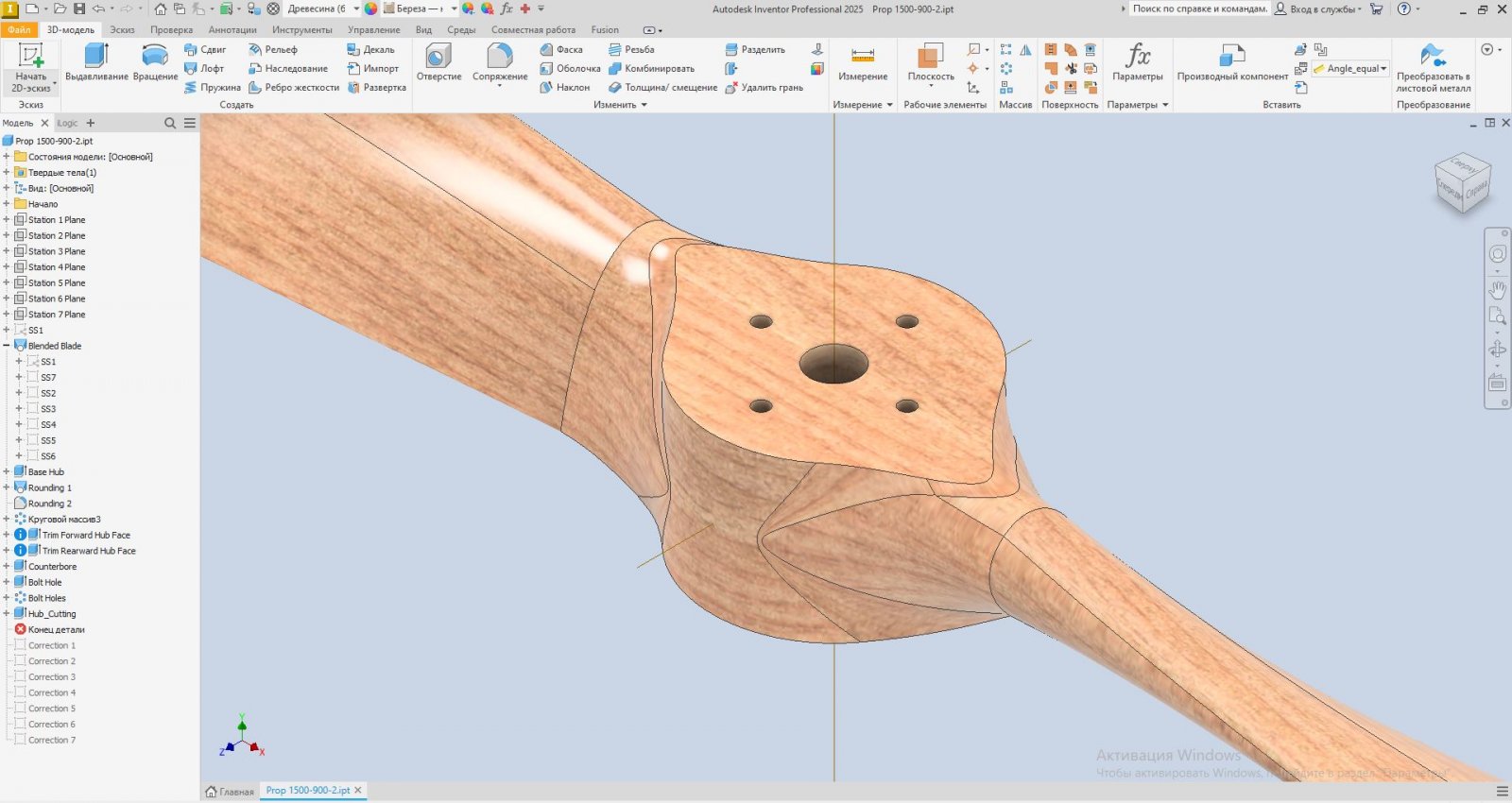Open the appearance color wheel next to Древесина
Screen dimensions: 1512x803
pyautogui.click(x=371, y=9)
